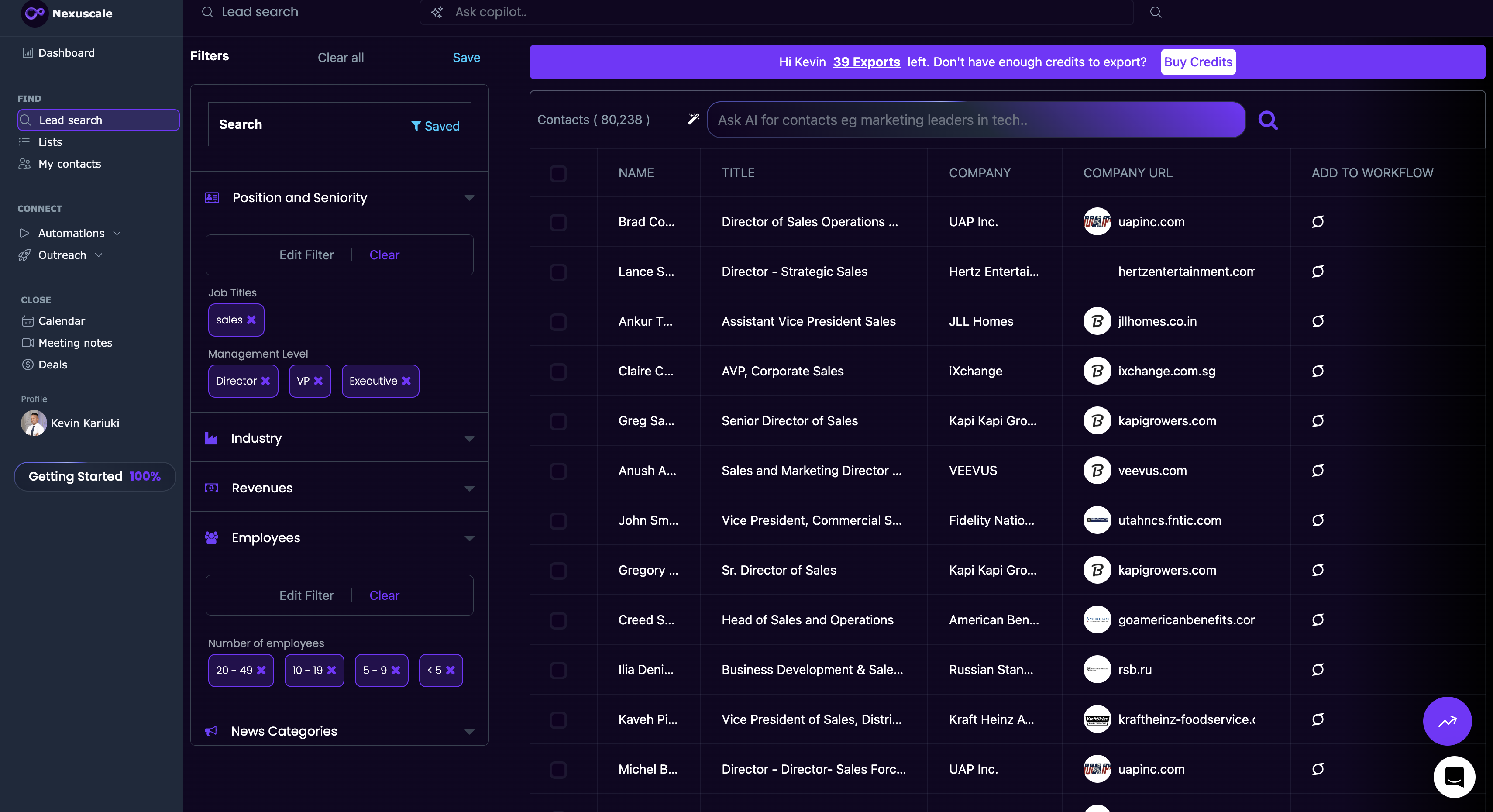This screenshot has width=1493, height=812.
Task: Click the Ask AI for contacts input field
Action: [976, 120]
